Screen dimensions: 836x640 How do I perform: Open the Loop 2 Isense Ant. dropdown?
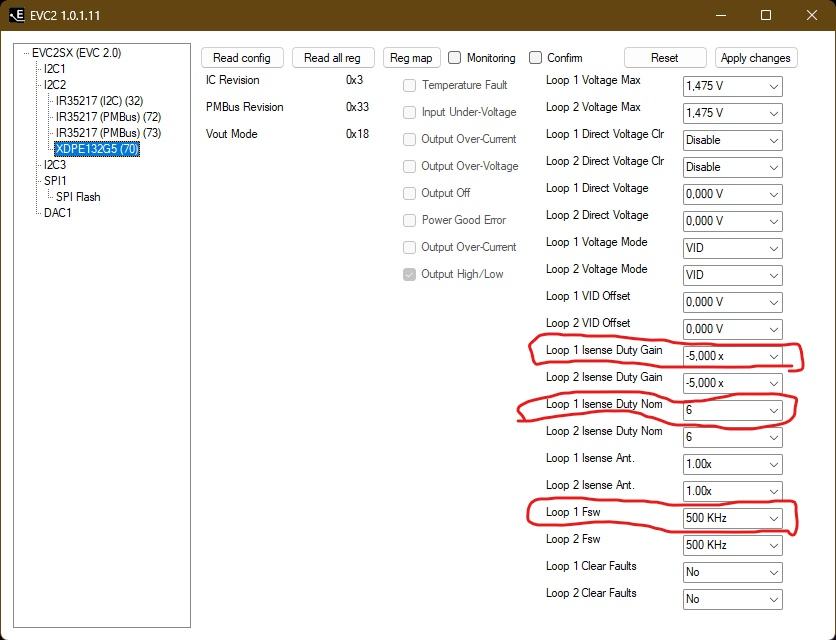[x=733, y=491]
